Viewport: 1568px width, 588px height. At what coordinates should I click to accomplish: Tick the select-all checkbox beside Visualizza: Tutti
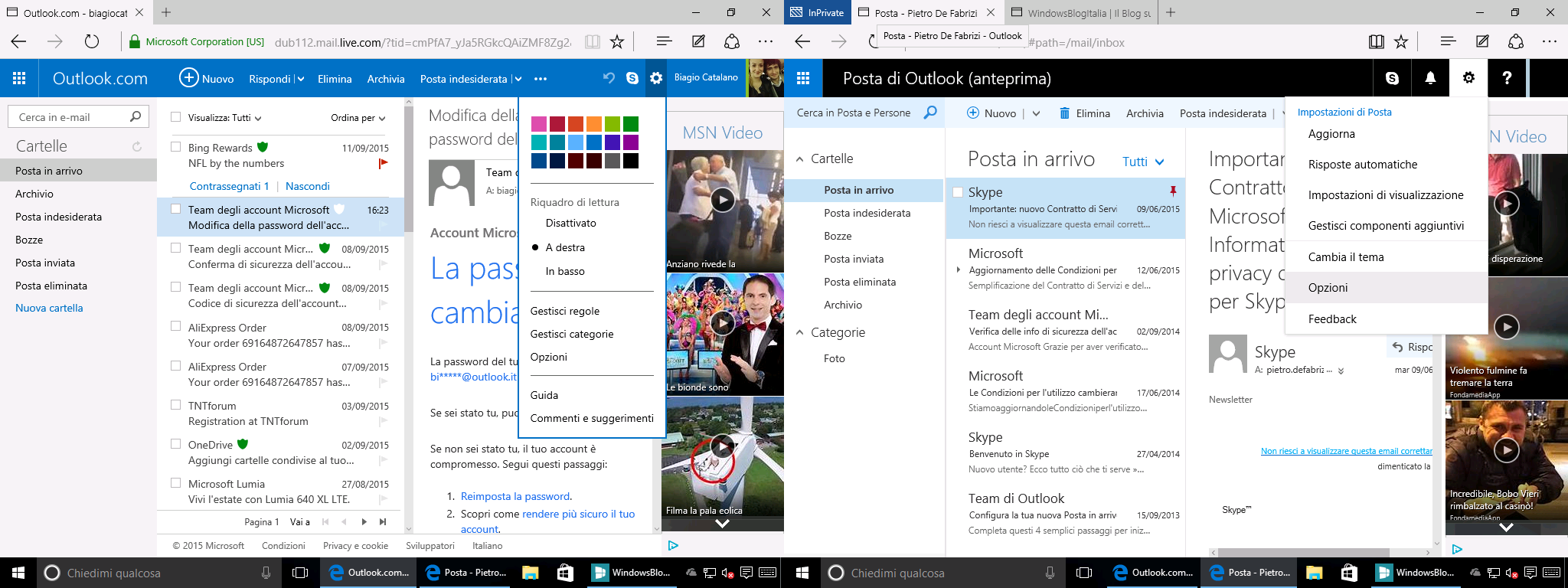click(x=176, y=117)
